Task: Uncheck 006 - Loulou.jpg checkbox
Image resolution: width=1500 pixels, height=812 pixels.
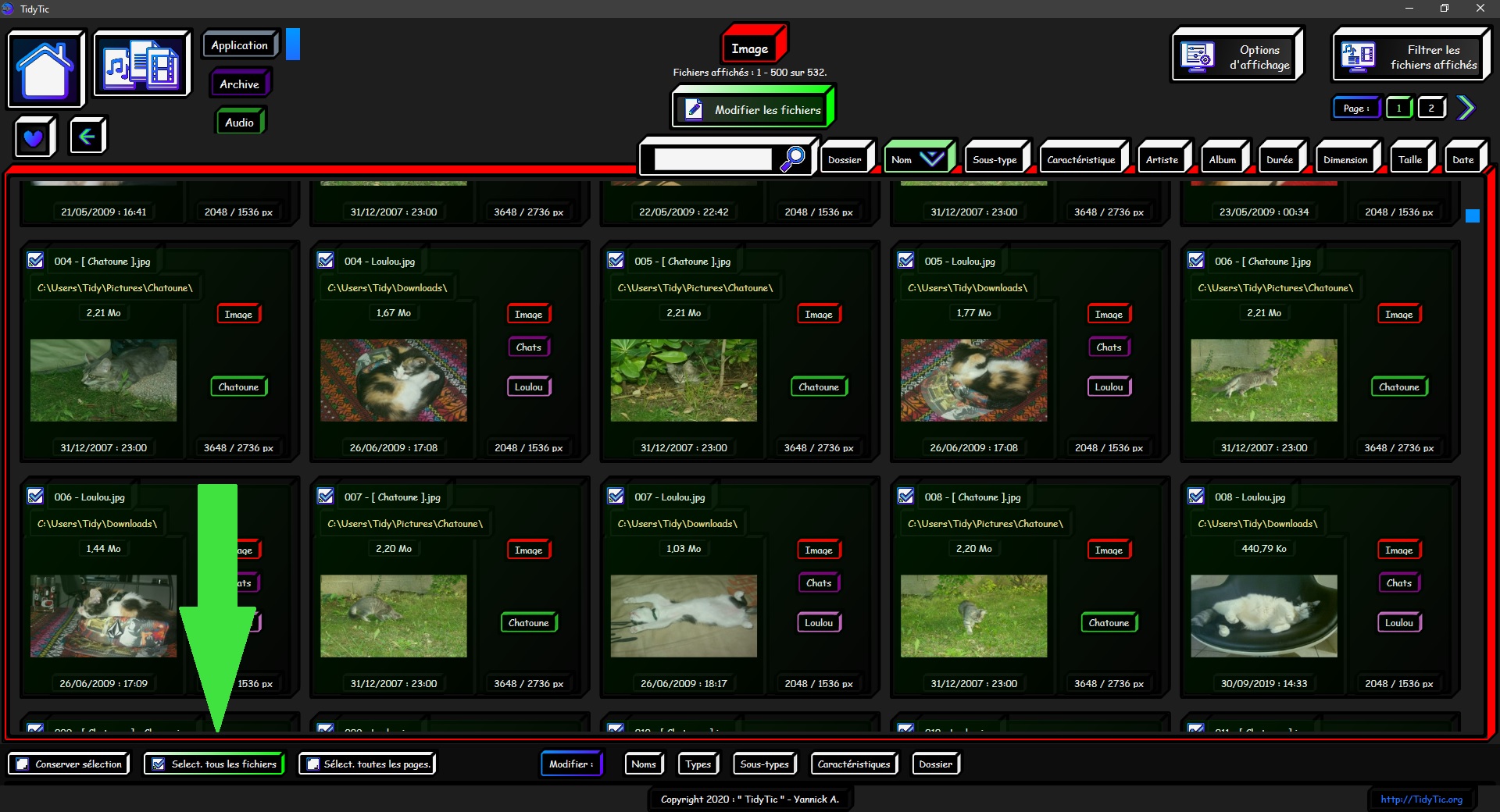Action: (x=35, y=496)
